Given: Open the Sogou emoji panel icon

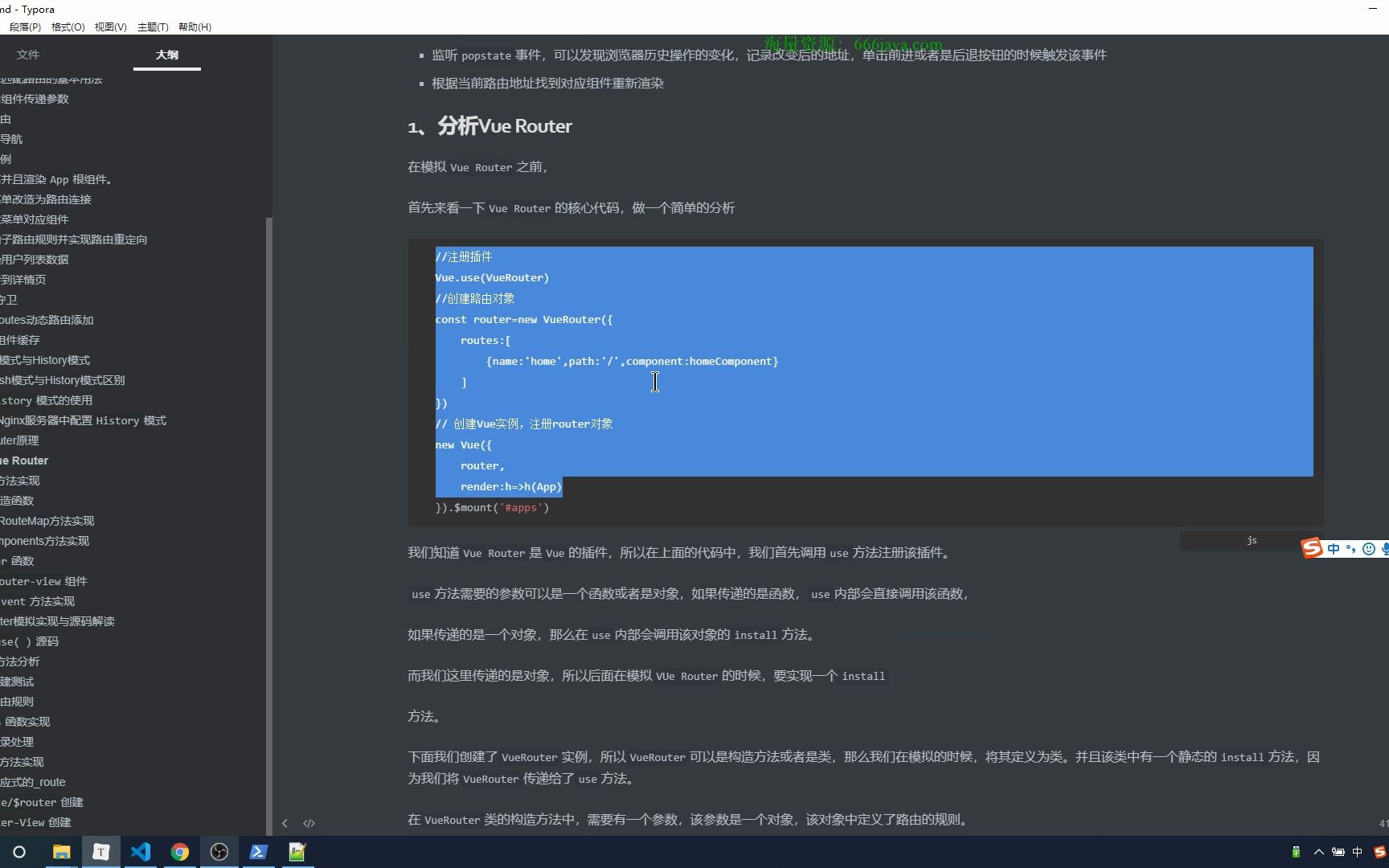Looking at the screenshot, I should click(x=1369, y=549).
